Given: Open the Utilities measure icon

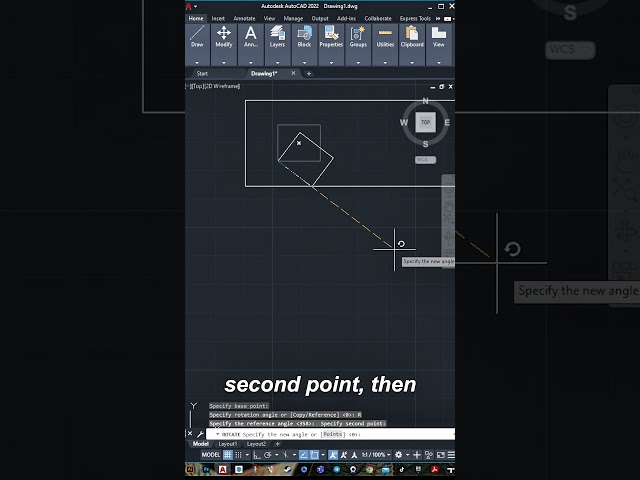Looking at the screenshot, I should [385, 33].
